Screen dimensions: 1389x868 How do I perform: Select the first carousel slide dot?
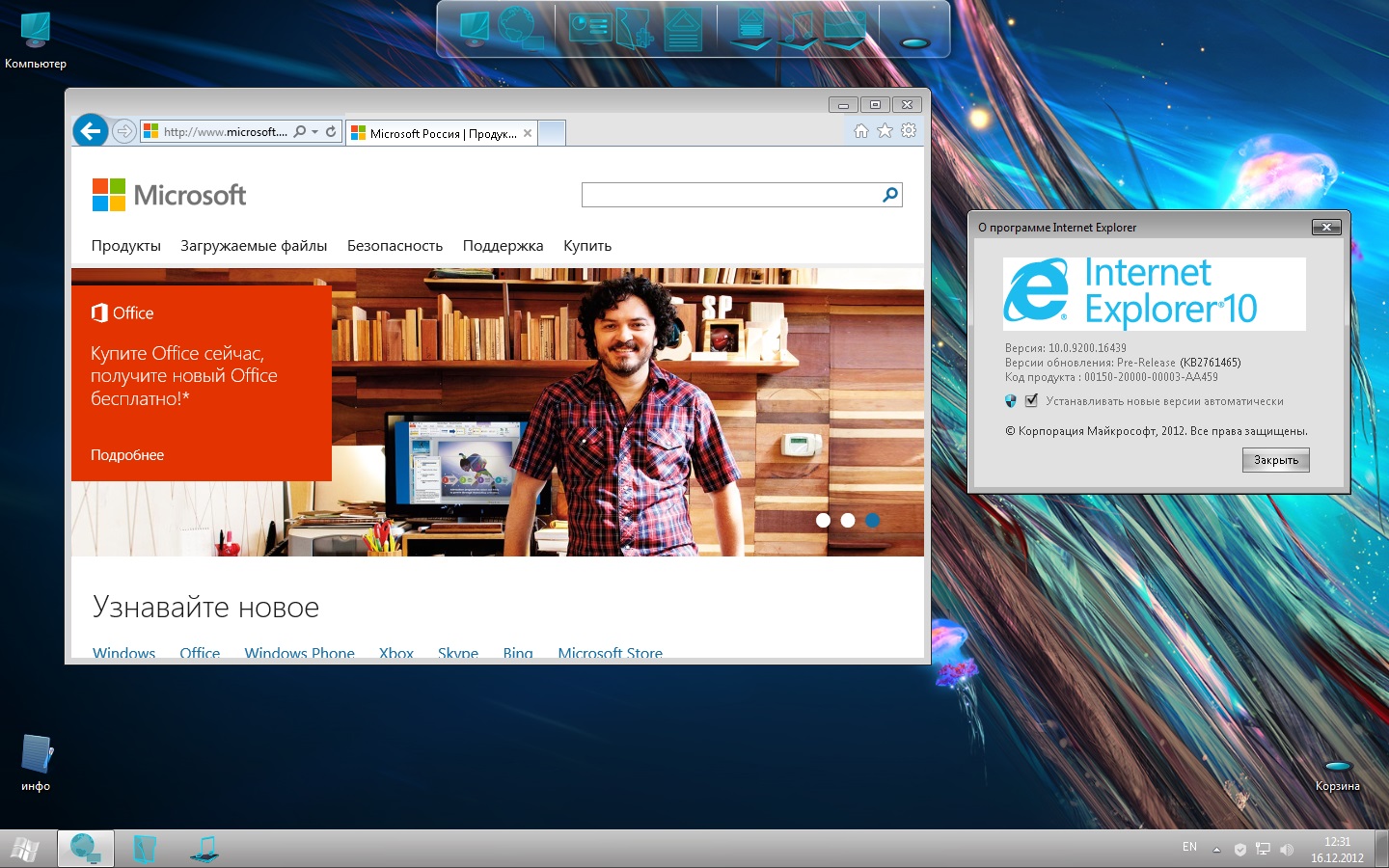click(823, 520)
